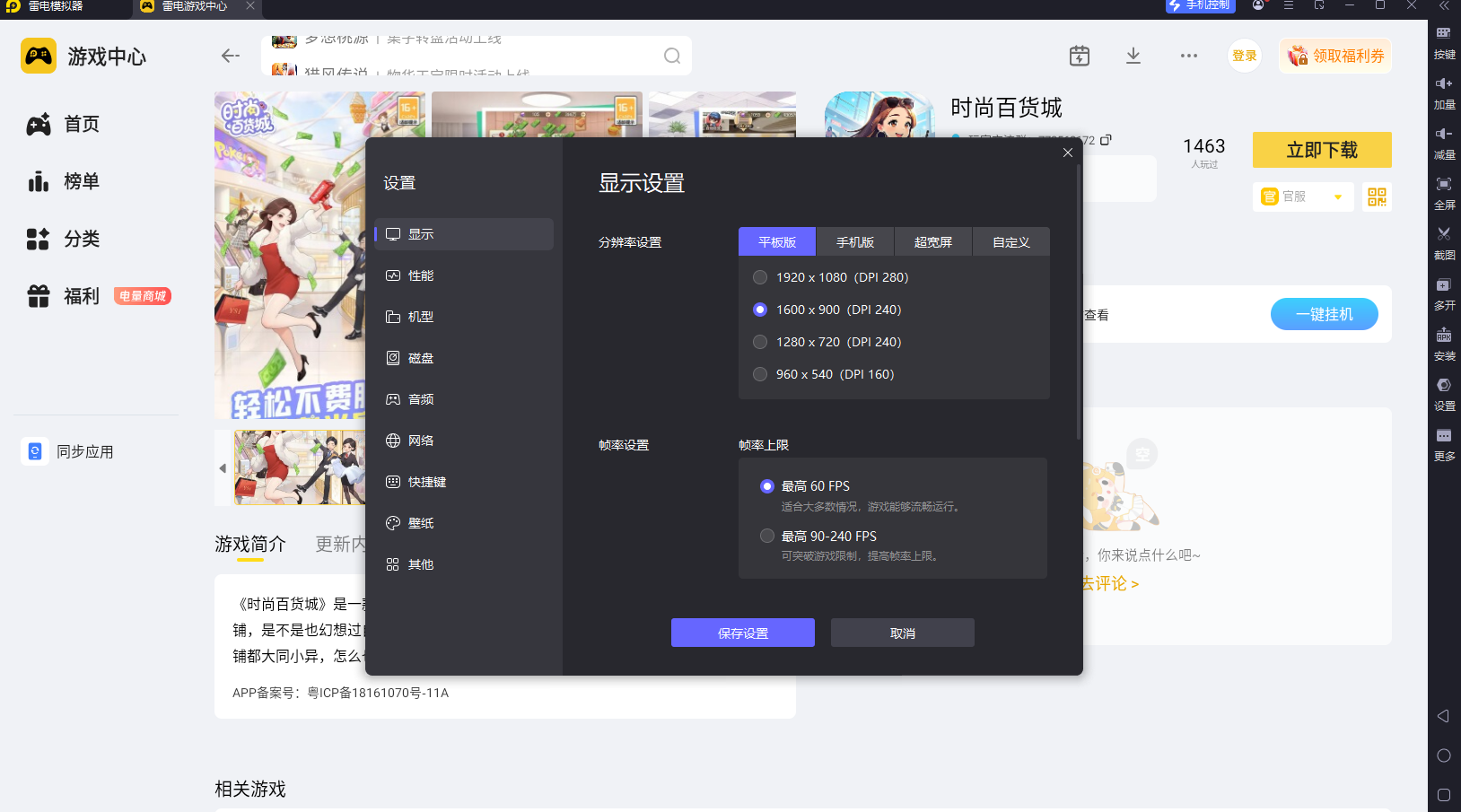The width and height of the screenshot is (1461, 812).
Task: Open 榜单 rankings in sidebar
Action: pyautogui.click(x=63, y=181)
